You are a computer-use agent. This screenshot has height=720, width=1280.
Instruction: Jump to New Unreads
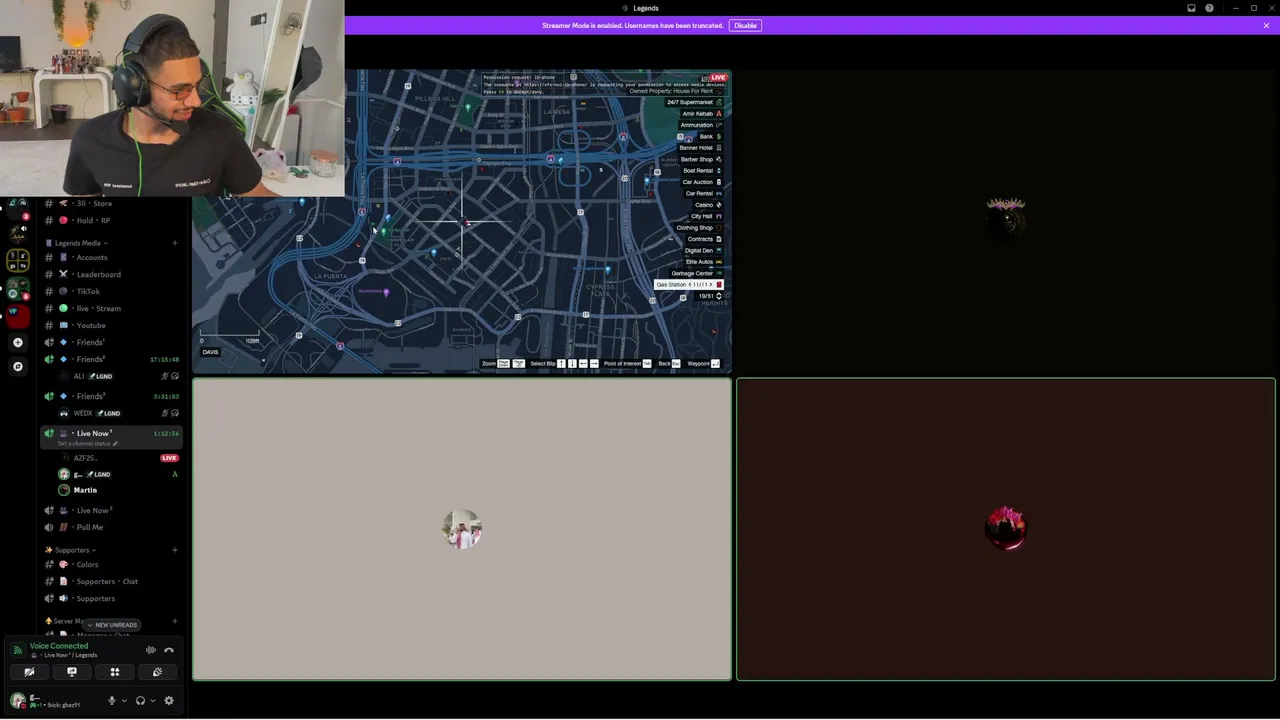point(112,625)
